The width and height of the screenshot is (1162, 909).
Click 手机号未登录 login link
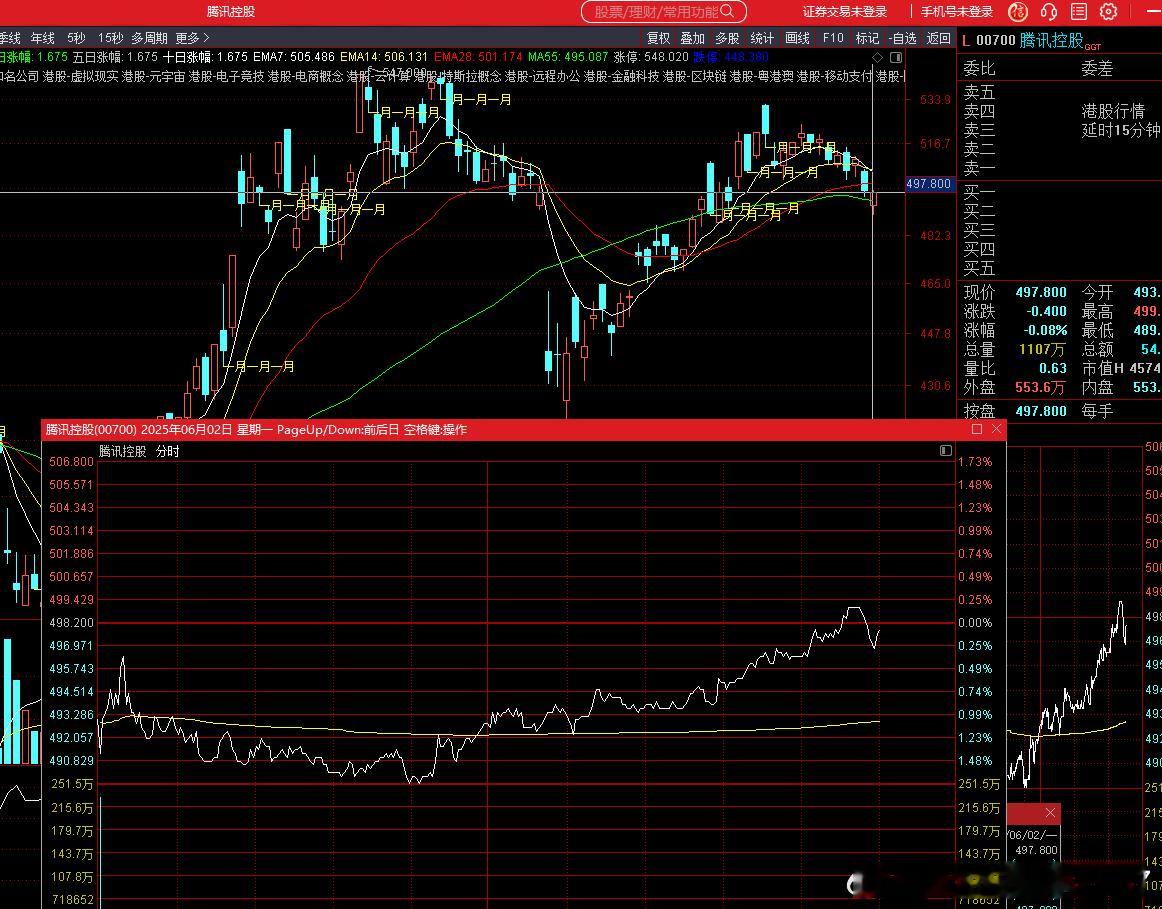pos(957,11)
